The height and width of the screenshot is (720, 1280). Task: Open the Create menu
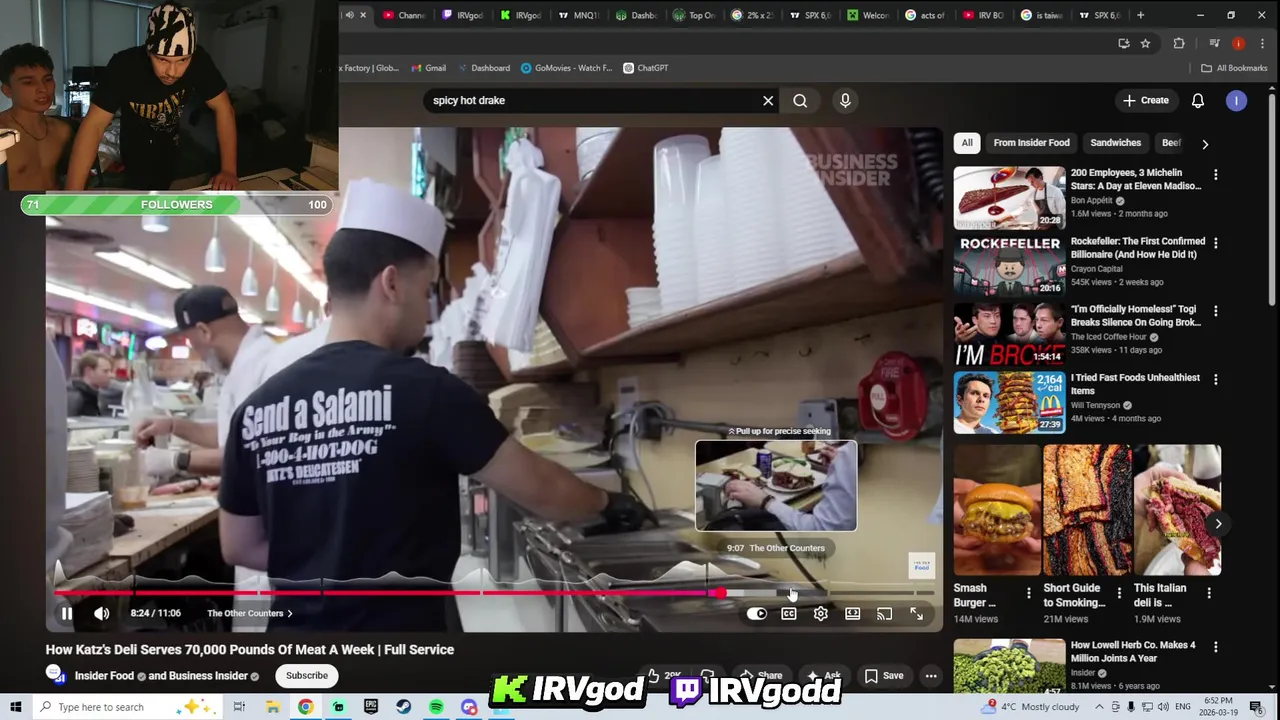[1146, 101]
